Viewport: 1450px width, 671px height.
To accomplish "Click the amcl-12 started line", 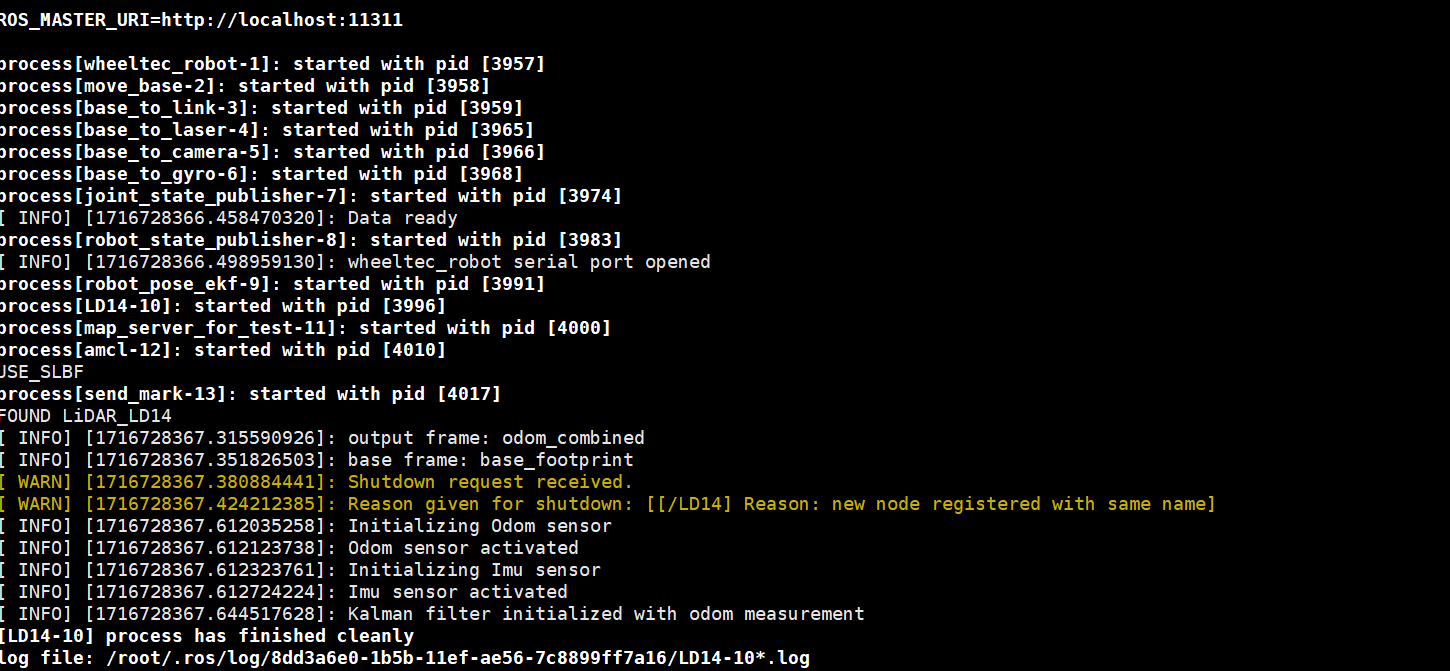I will (223, 350).
